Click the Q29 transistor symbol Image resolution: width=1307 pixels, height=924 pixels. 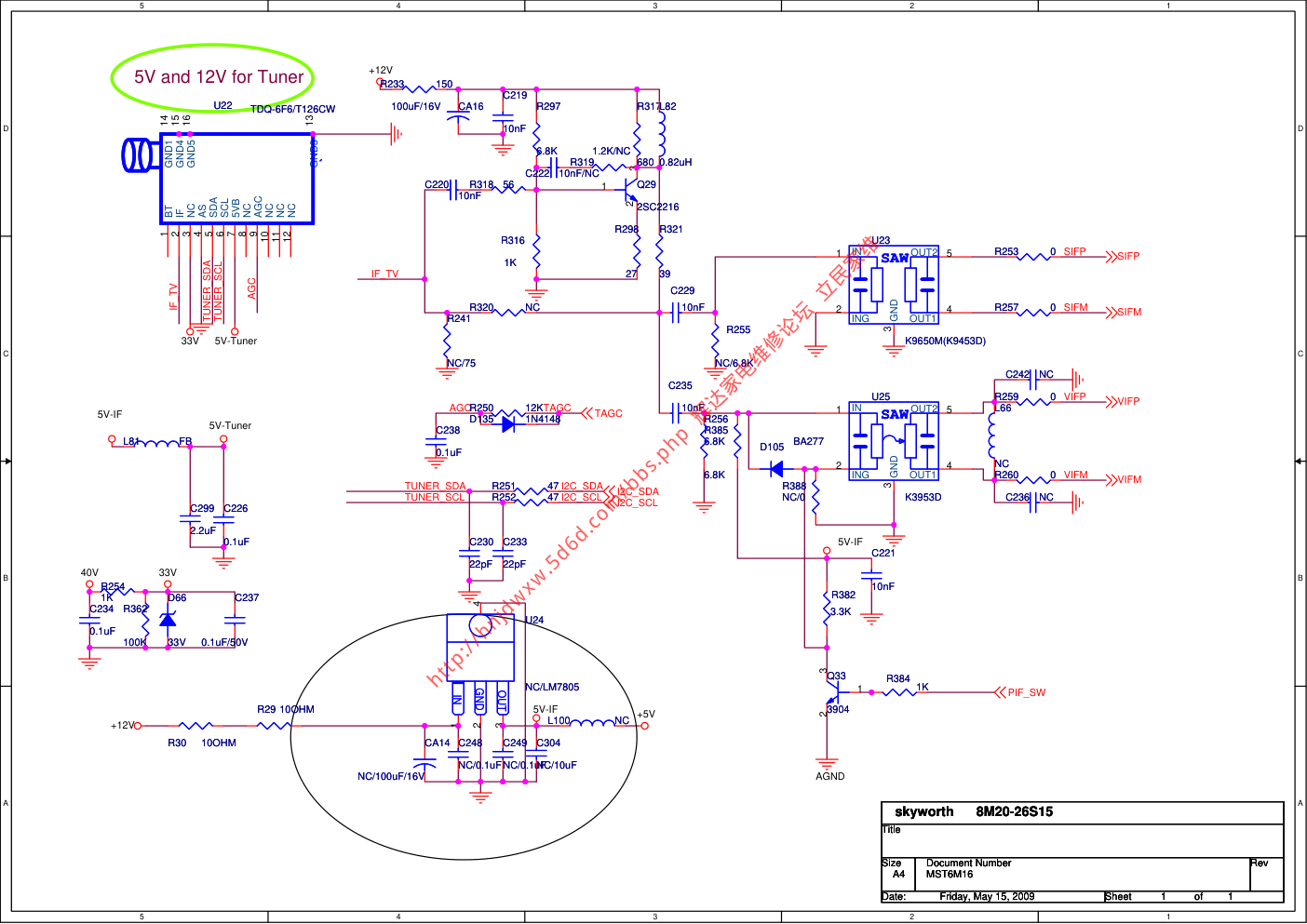pos(630,190)
